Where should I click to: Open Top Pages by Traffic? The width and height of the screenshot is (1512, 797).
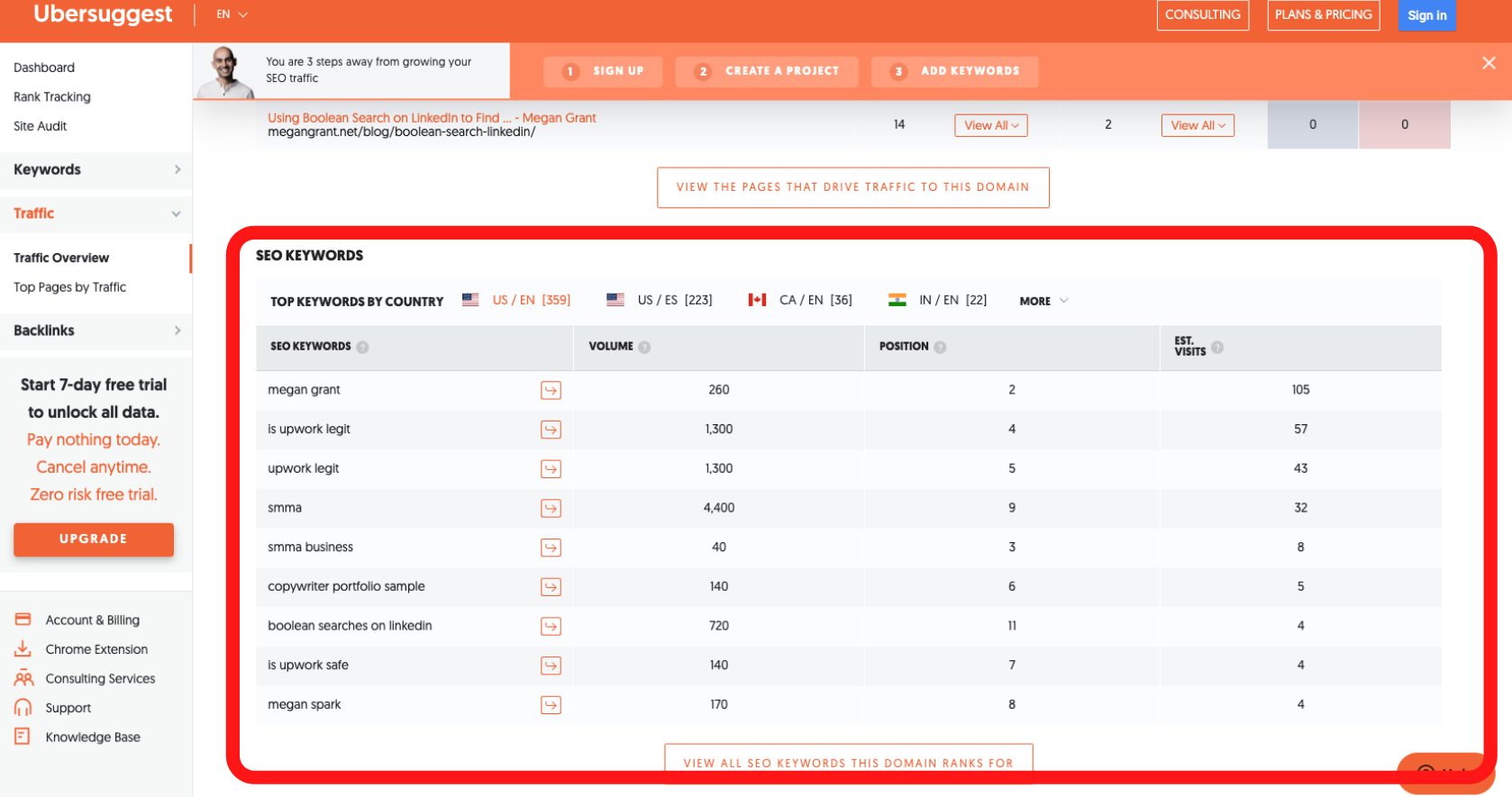pos(70,287)
